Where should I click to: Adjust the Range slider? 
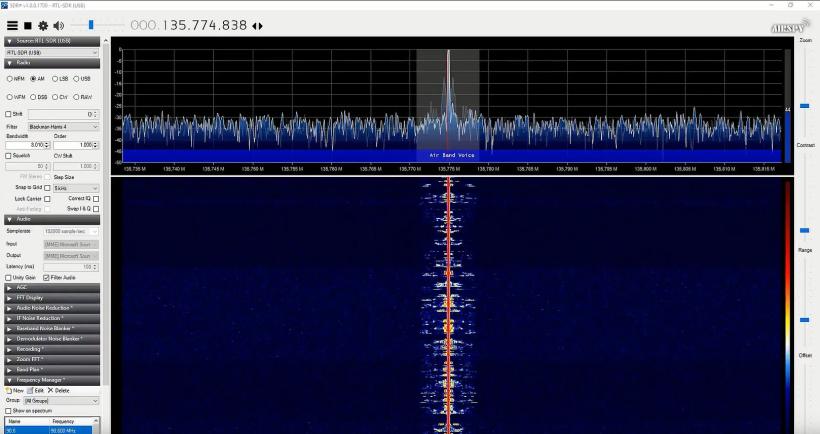(x=805, y=319)
